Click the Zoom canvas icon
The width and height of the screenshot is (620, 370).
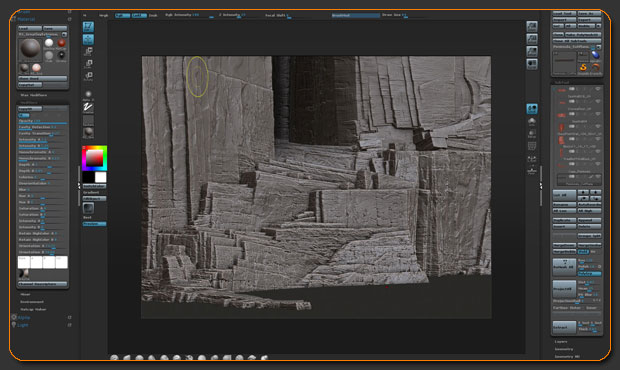[532, 39]
